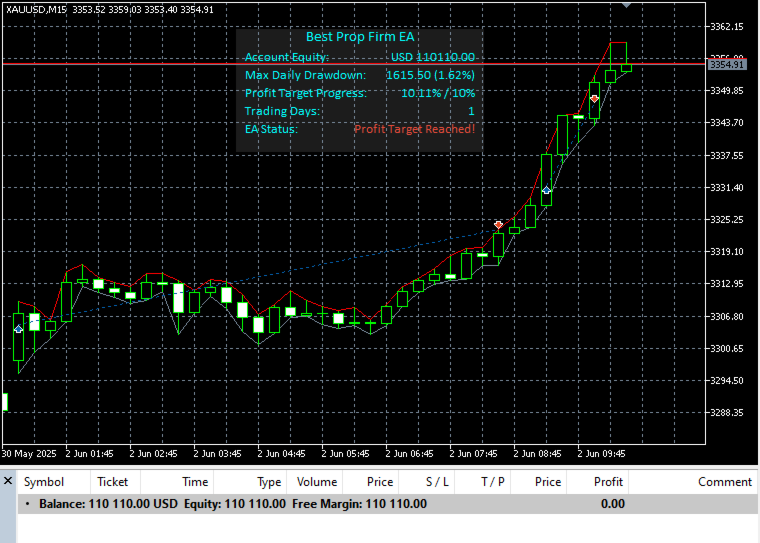Click the Profit column header

point(608,482)
